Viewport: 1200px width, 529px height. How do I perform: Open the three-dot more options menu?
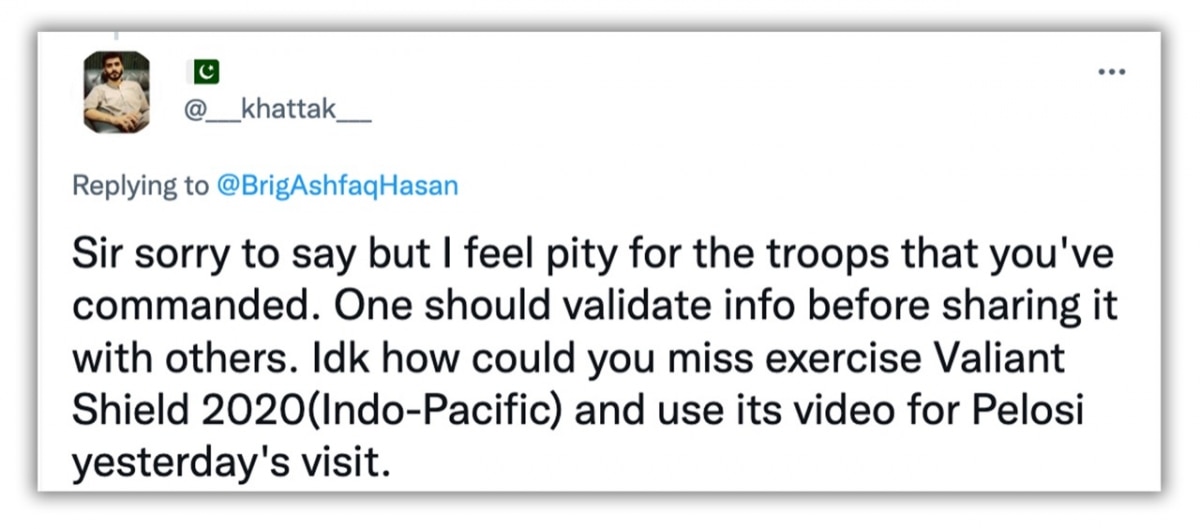(1111, 73)
